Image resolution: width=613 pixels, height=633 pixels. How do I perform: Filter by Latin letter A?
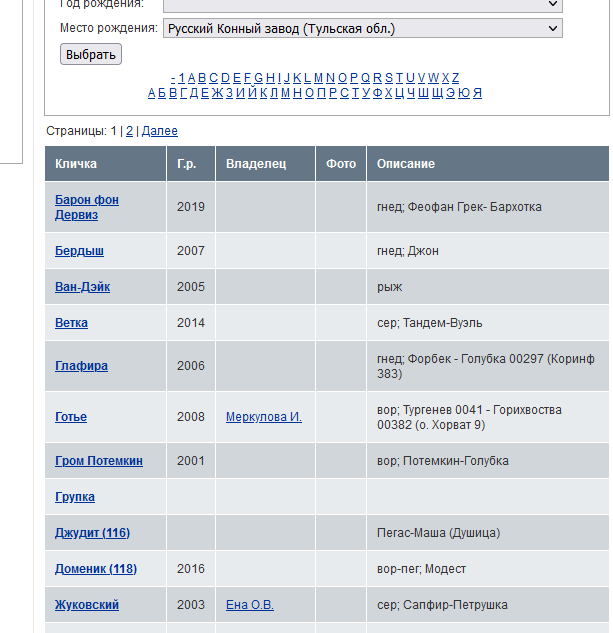click(x=190, y=78)
